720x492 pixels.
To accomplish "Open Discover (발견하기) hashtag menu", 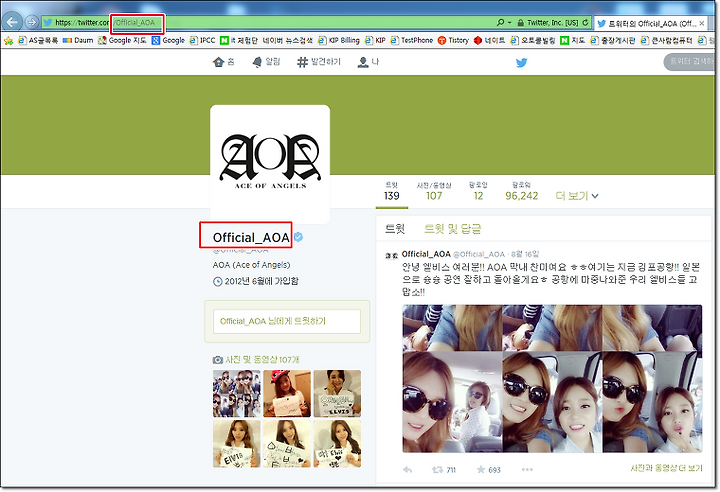I will 319,62.
